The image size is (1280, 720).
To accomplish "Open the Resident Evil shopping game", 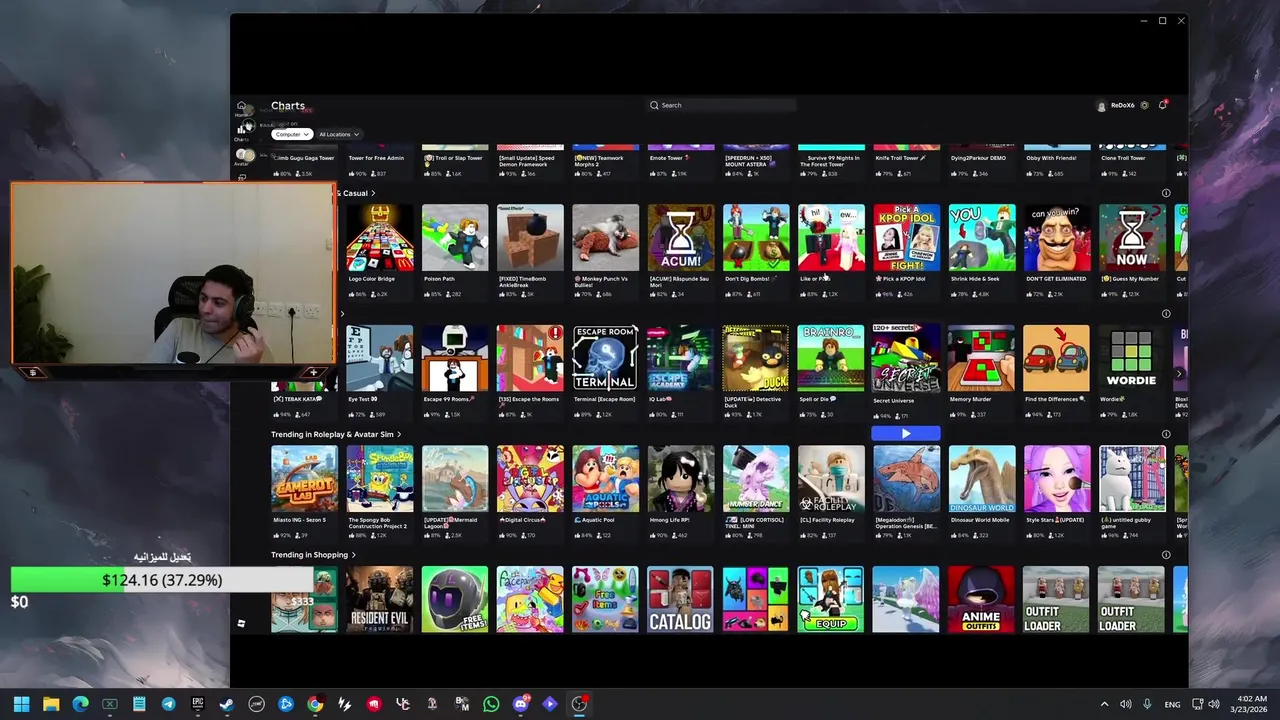I will pyautogui.click(x=380, y=600).
